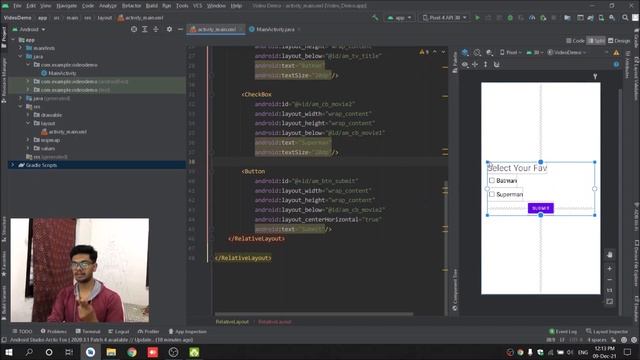Open the Refactor menu
640x360 pixels.
click(131, 6)
